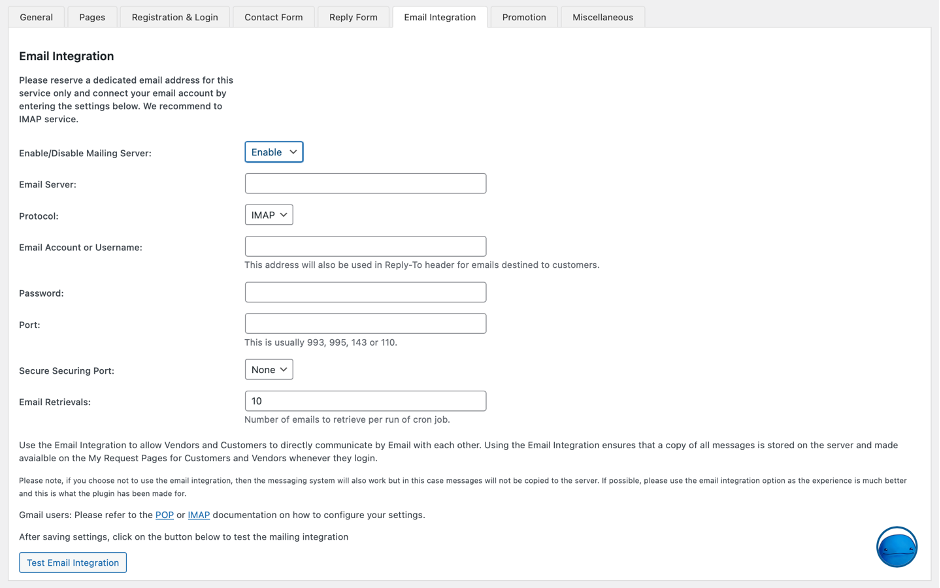This screenshot has width=940, height=588.
Task: Focus the Password input field
Action: click(x=365, y=293)
